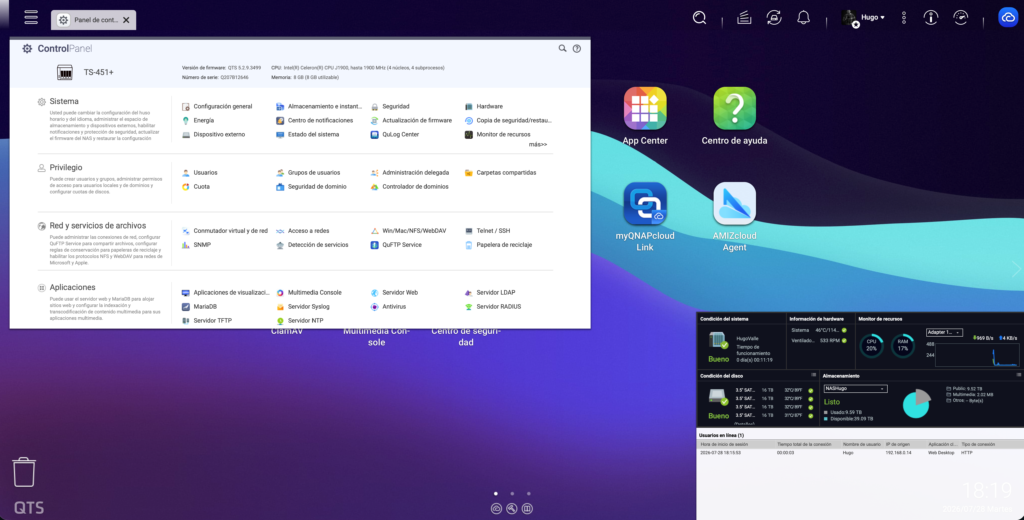Open Monitor de recursos item
Screen dimensions: 1024x520
[x=498, y=135]
